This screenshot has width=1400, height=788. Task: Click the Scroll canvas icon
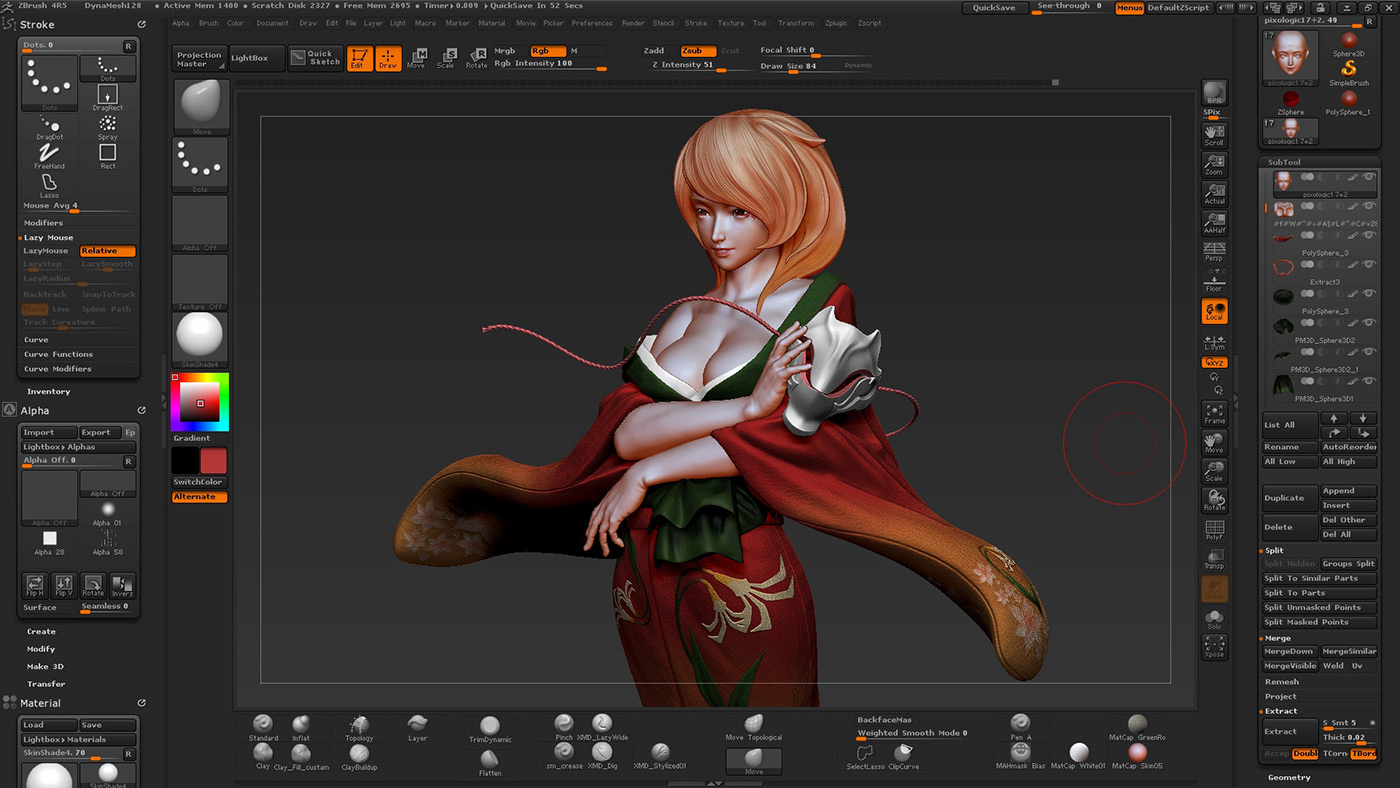[x=1214, y=135]
